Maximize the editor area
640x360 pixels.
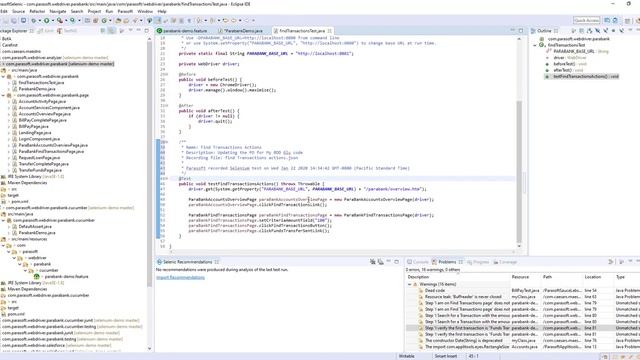[x=521, y=31]
